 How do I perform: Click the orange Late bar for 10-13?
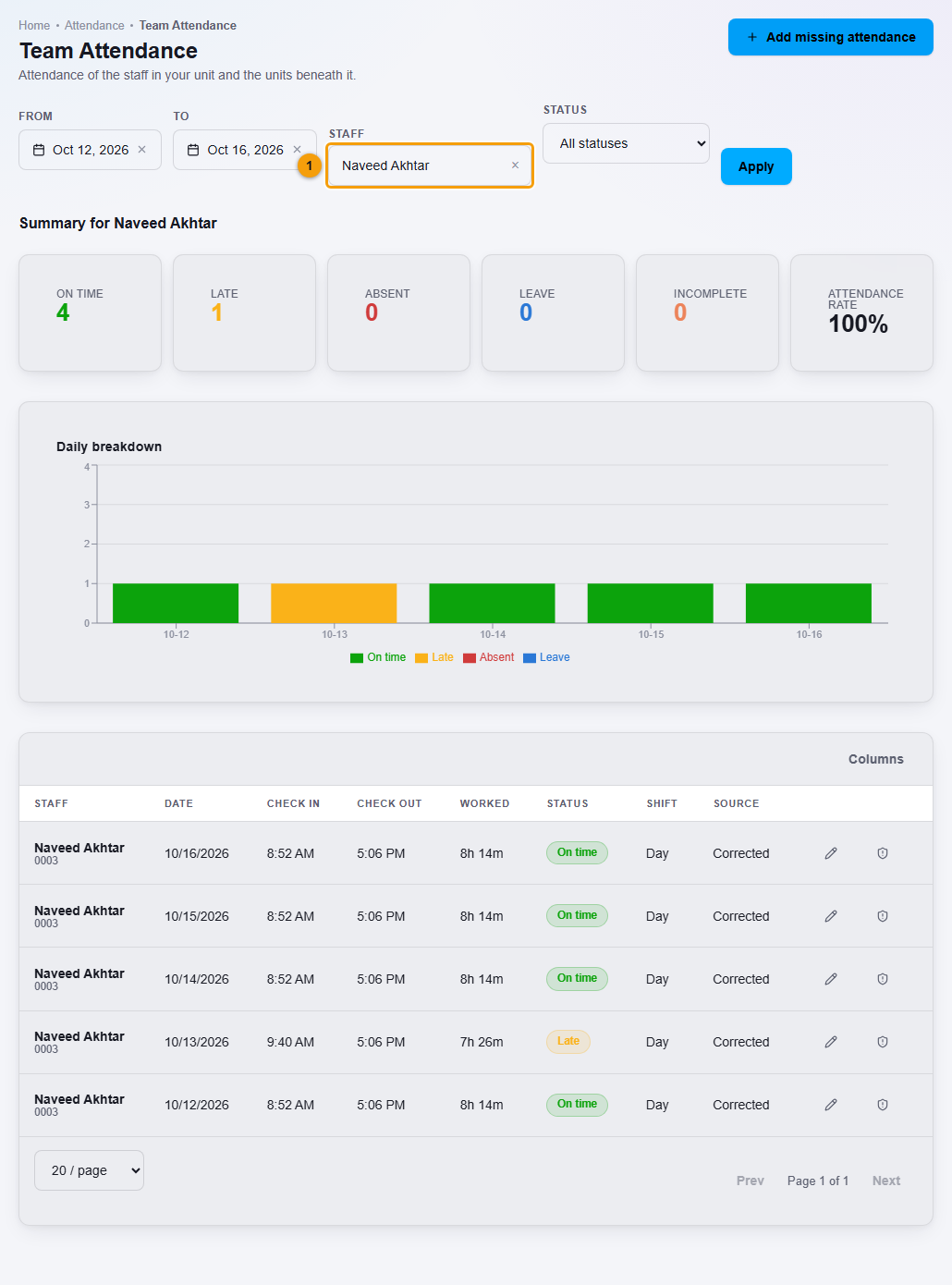coord(334,603)
